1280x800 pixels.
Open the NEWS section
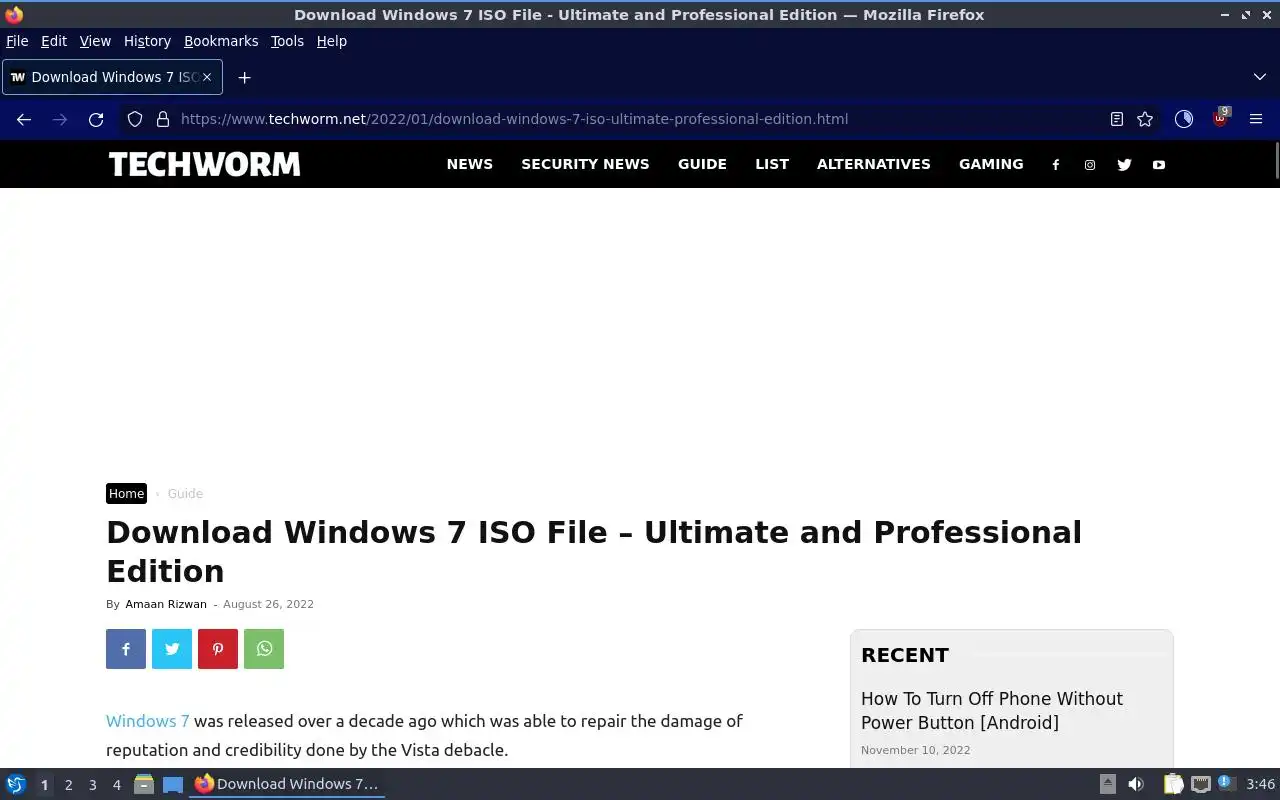[470, 164]
